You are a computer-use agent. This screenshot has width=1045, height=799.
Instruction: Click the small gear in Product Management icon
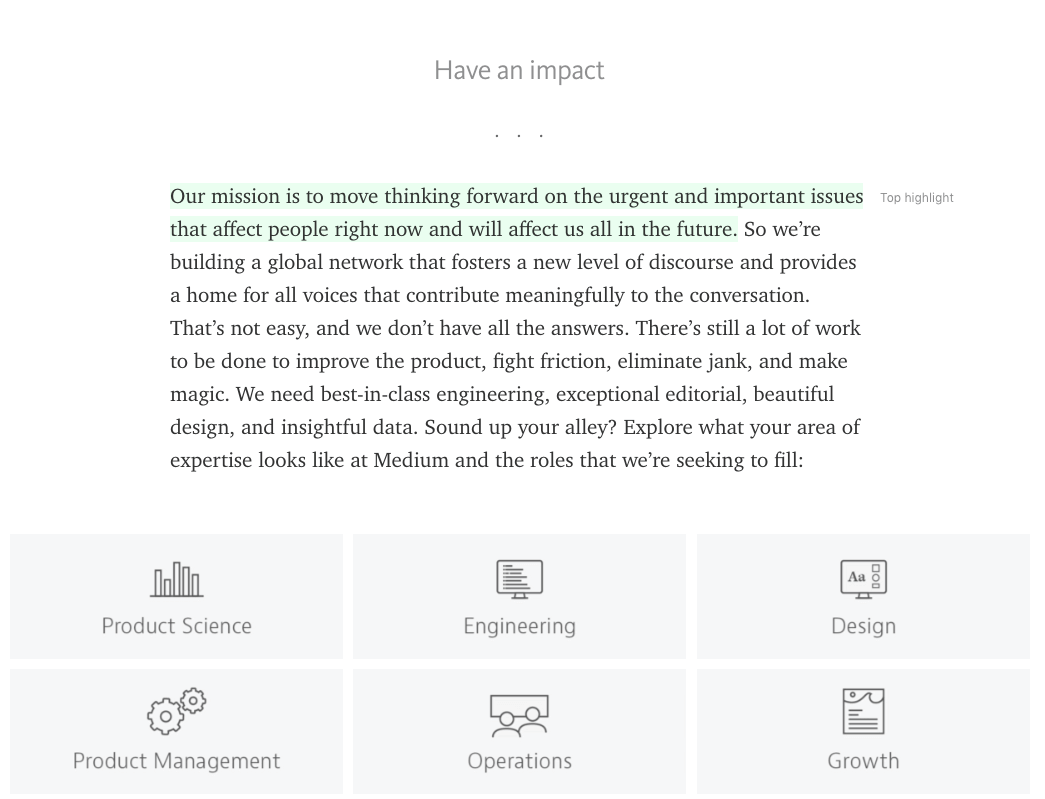click(193, 701)
